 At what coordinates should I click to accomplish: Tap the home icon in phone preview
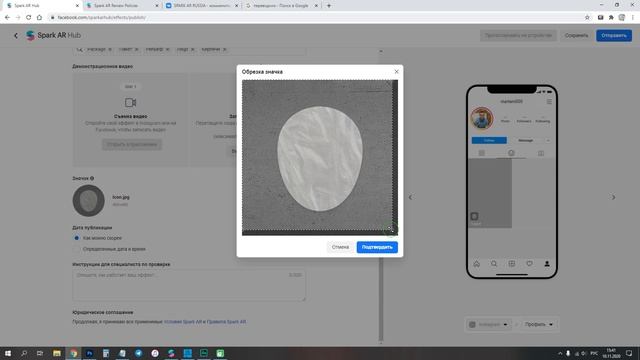(476, 264)
